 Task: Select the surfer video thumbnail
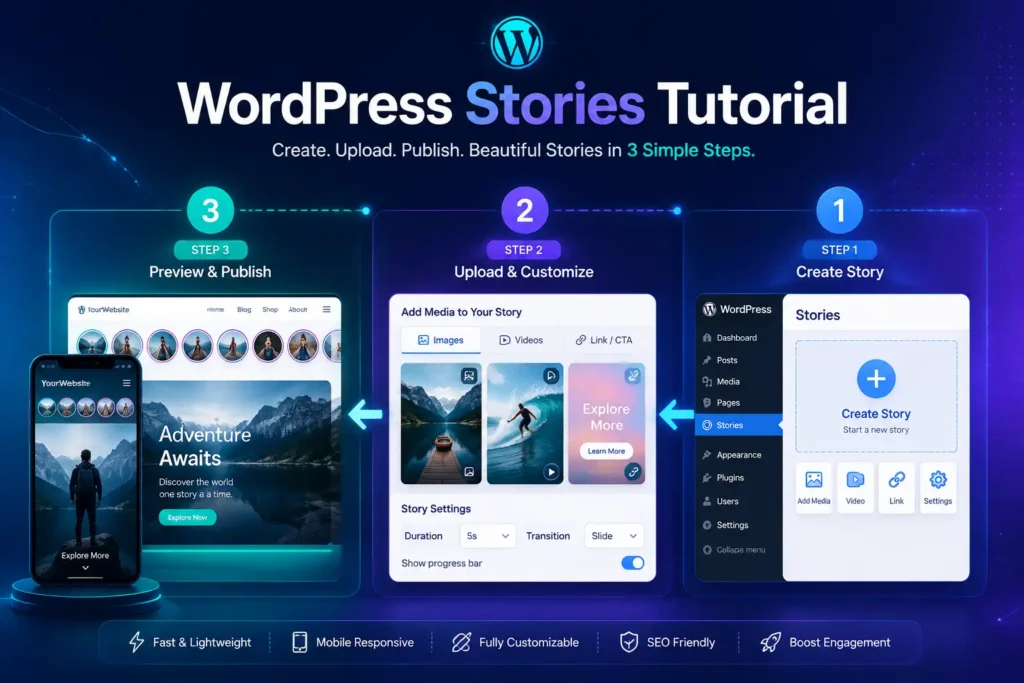point(525,424)
